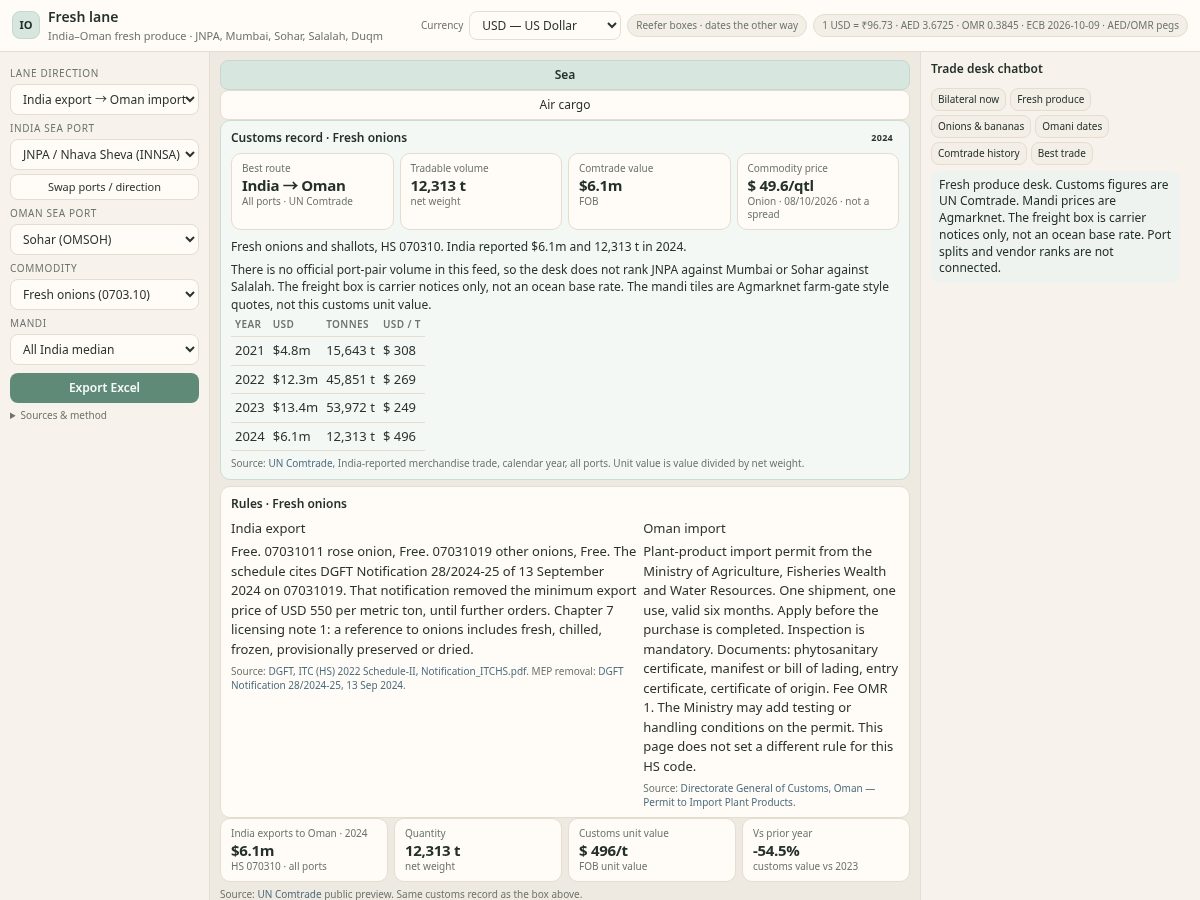The height and width of the screenshot is (900, 1200).
Task: Click Swap ports / direction button
Action: click(x=104, y=187)
